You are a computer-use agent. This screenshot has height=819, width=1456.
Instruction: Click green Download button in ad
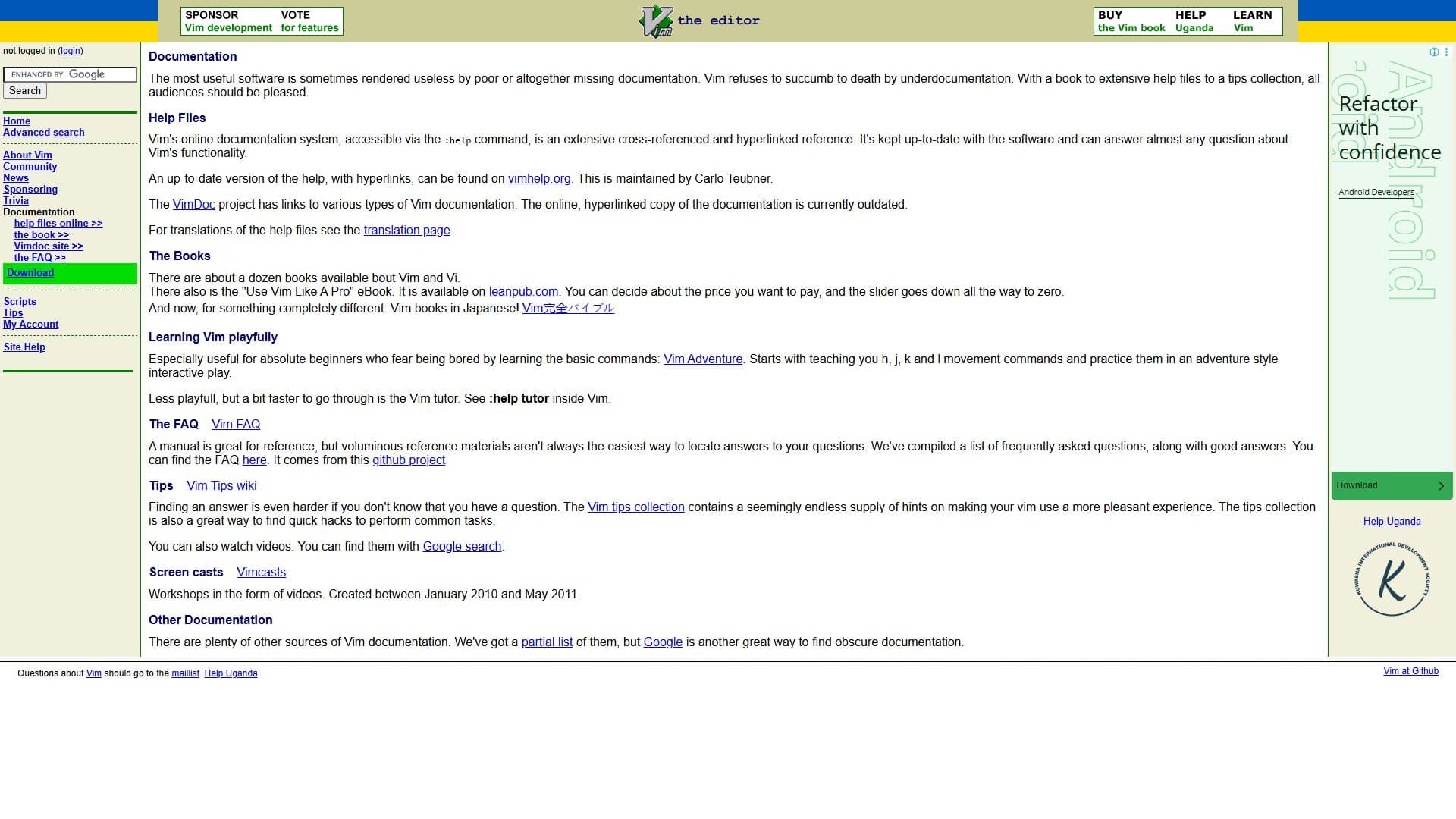pos(1392,486)
